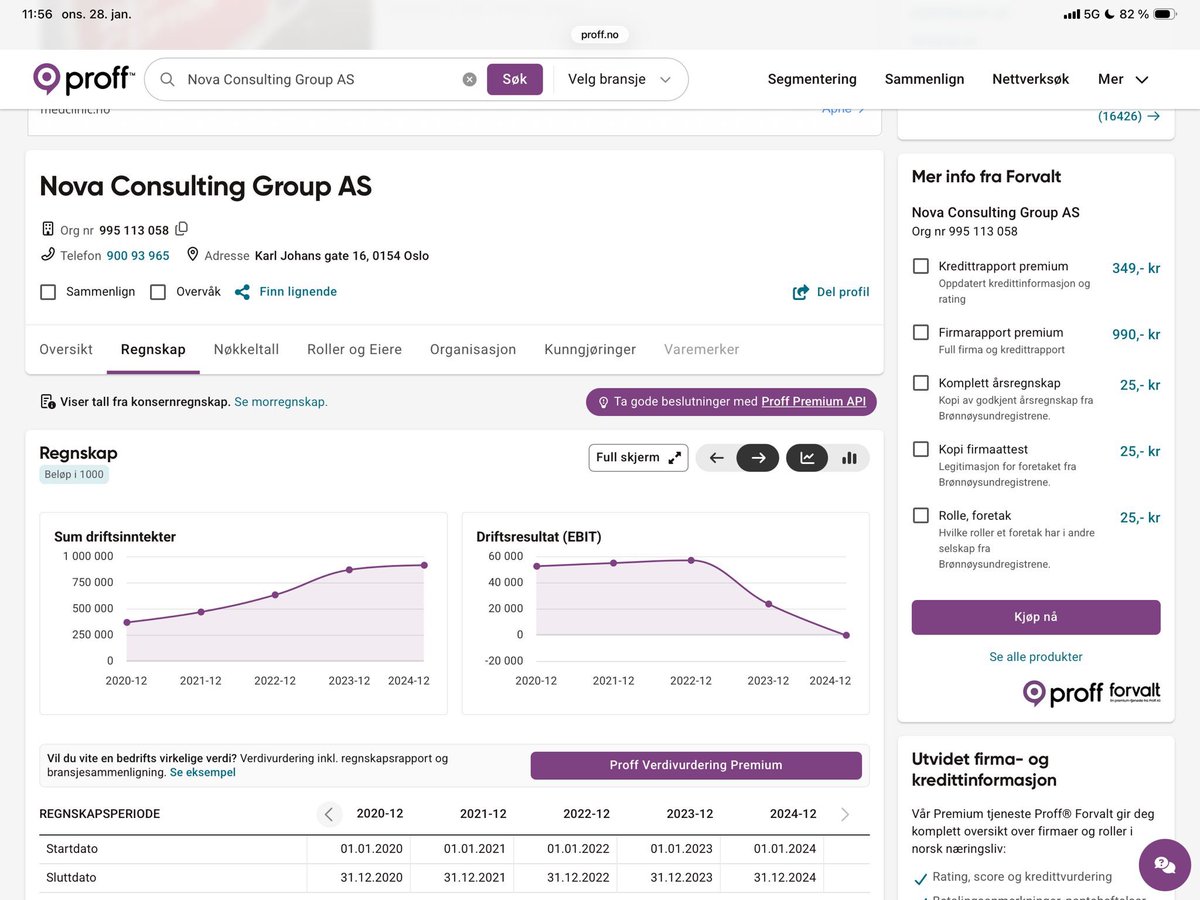
Task: Switch to the Organisasjon tab
Action: coord(473,349)
